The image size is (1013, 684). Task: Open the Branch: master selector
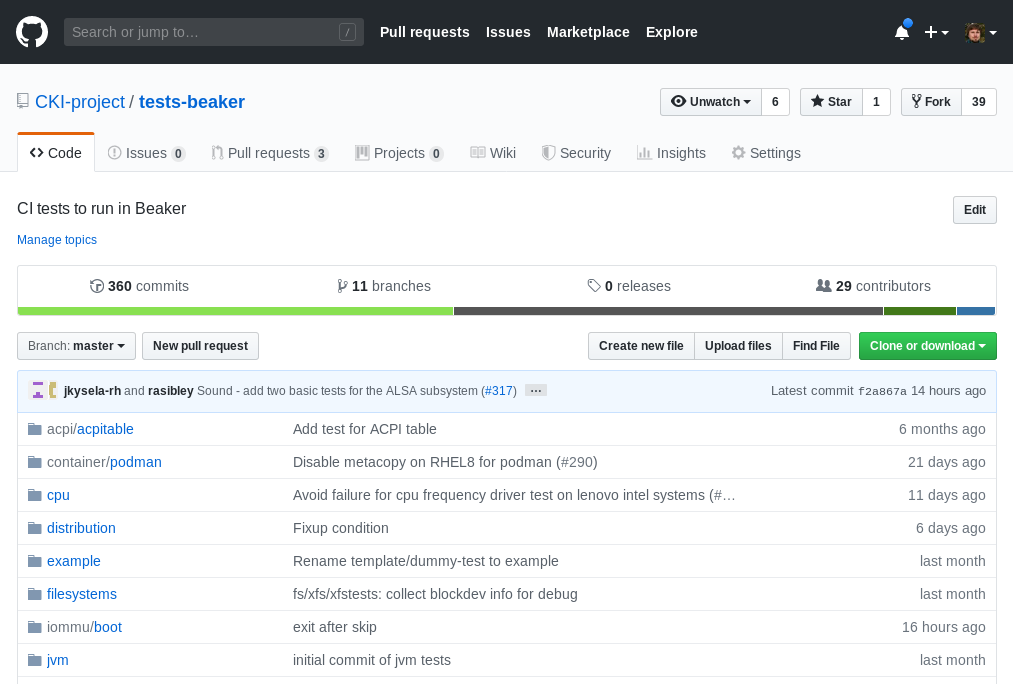coord(76,346)
